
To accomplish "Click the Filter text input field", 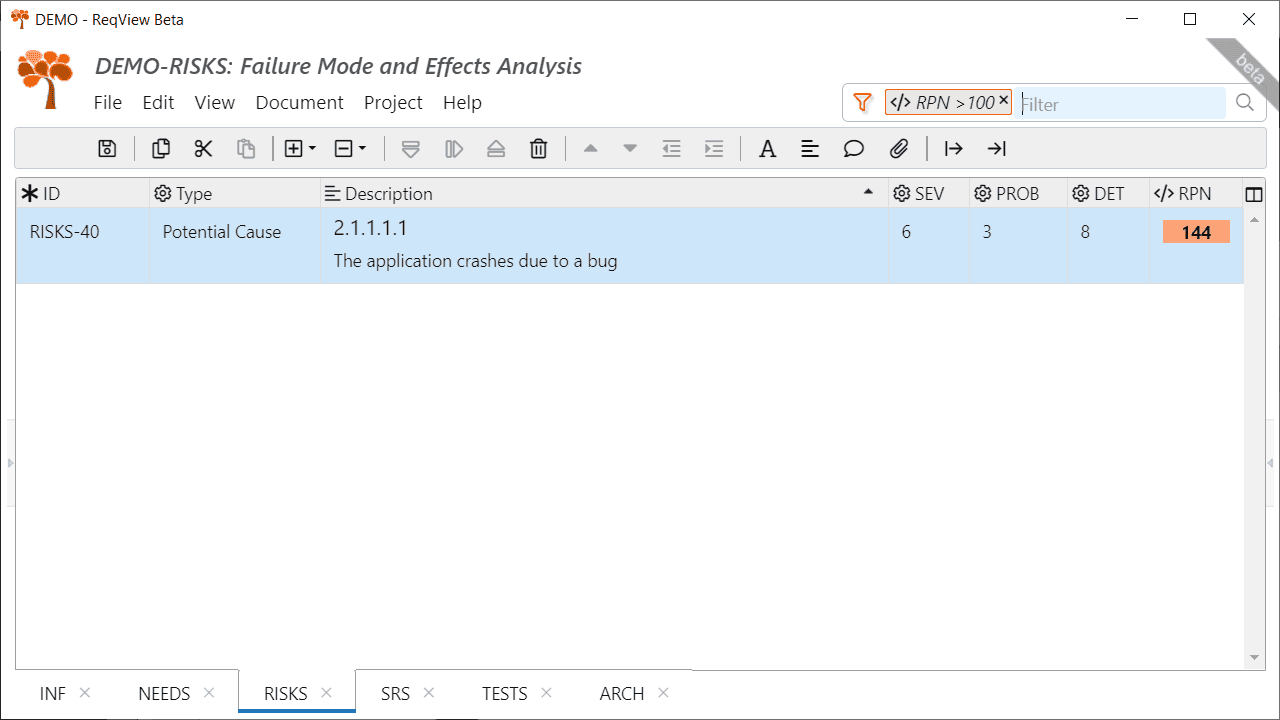I will click(x=1122, y=103).
